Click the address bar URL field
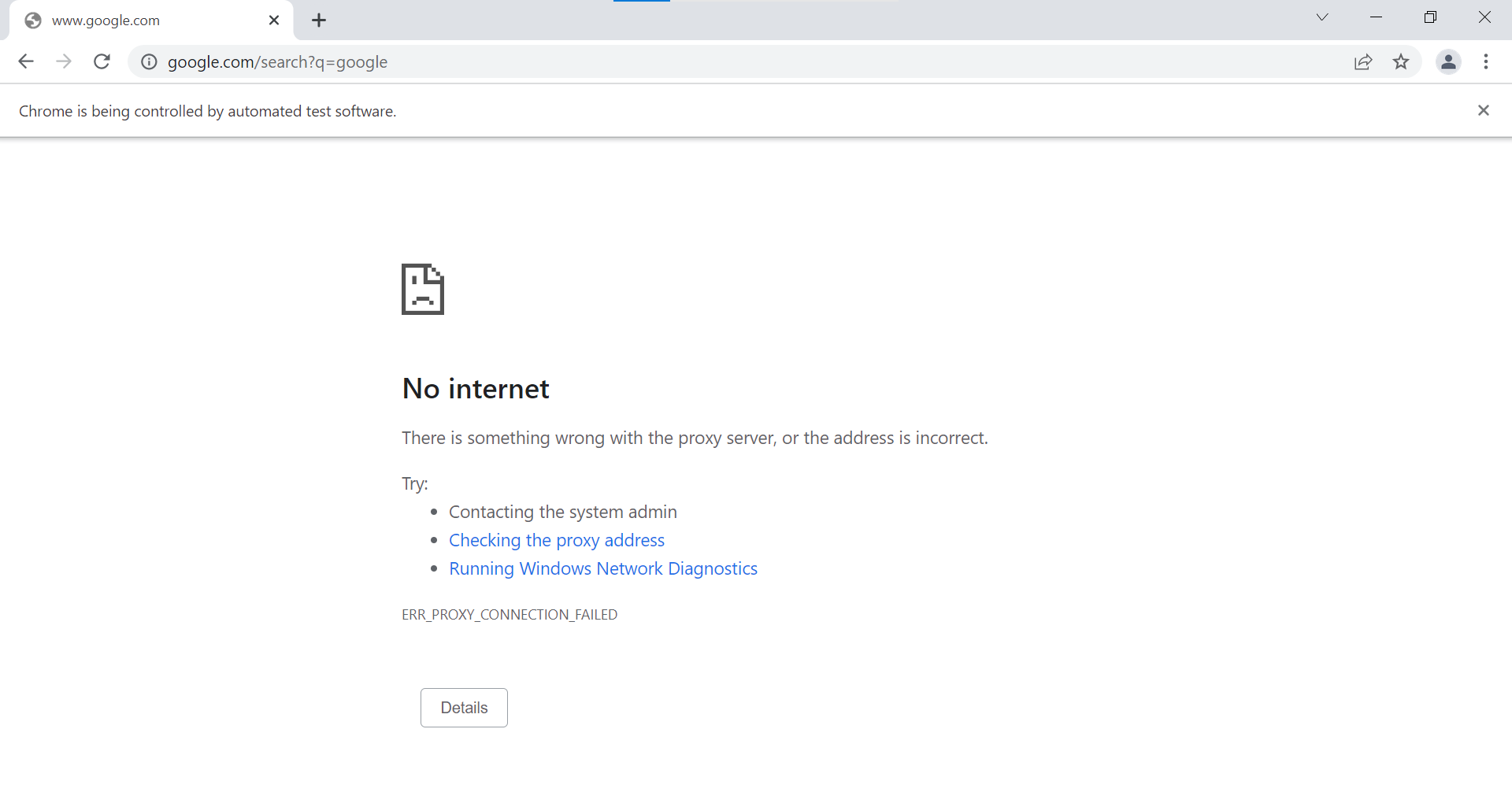Viewport: 1512px width, 803px height. 740,61
